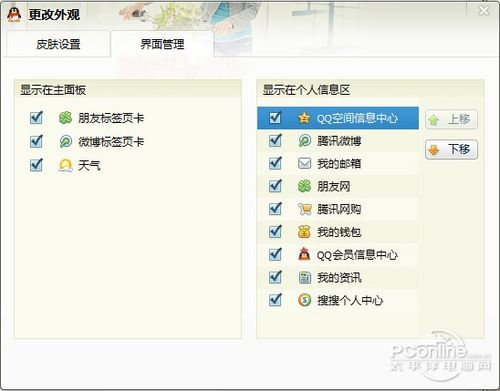Toggle the 天气 checkbox
The height and width of the screenshot is (391, 500).
[x=36, y=165]
